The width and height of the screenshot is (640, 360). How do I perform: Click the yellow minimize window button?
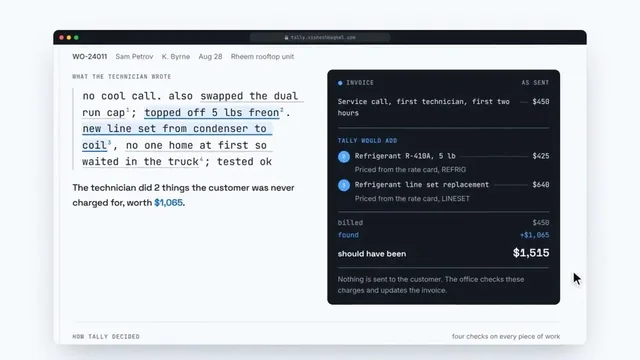pos(69,38)
